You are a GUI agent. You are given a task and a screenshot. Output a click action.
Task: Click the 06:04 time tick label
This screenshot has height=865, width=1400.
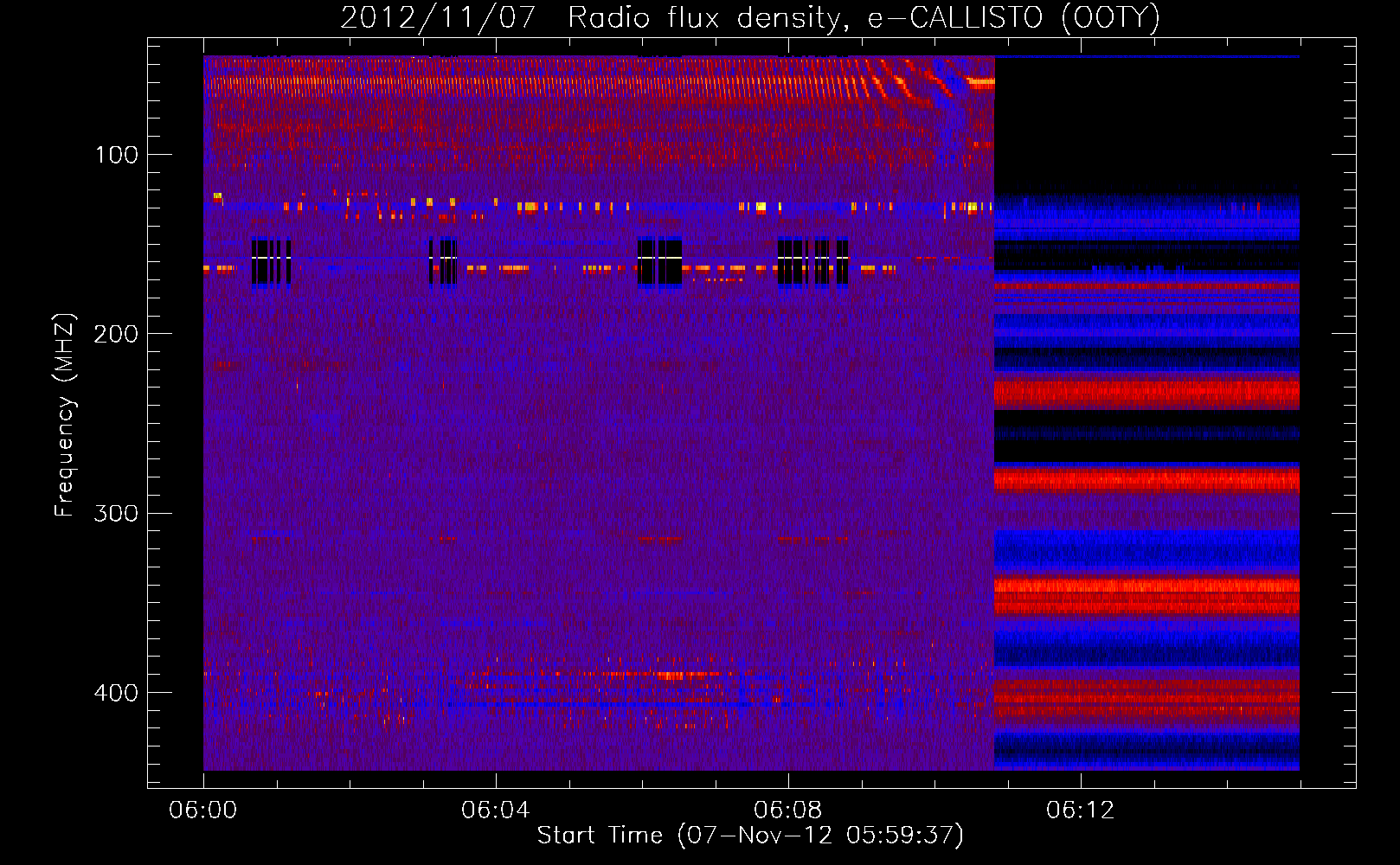click(496, 811)
